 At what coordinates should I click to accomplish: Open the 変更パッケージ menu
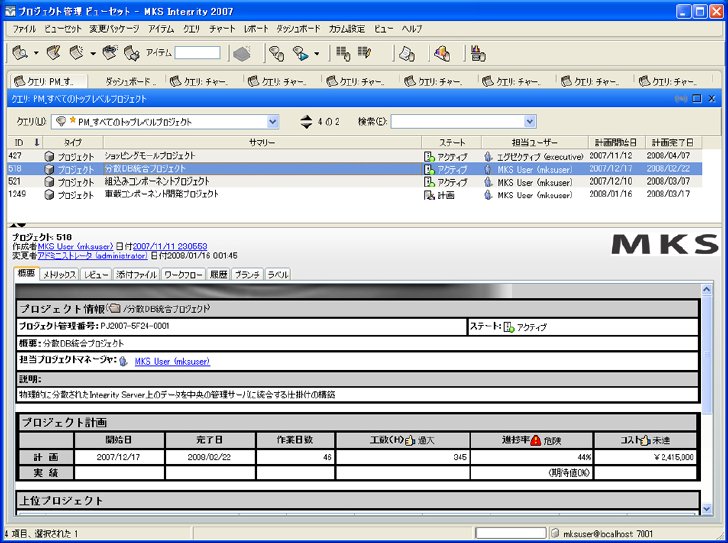(x=114, y=29)
